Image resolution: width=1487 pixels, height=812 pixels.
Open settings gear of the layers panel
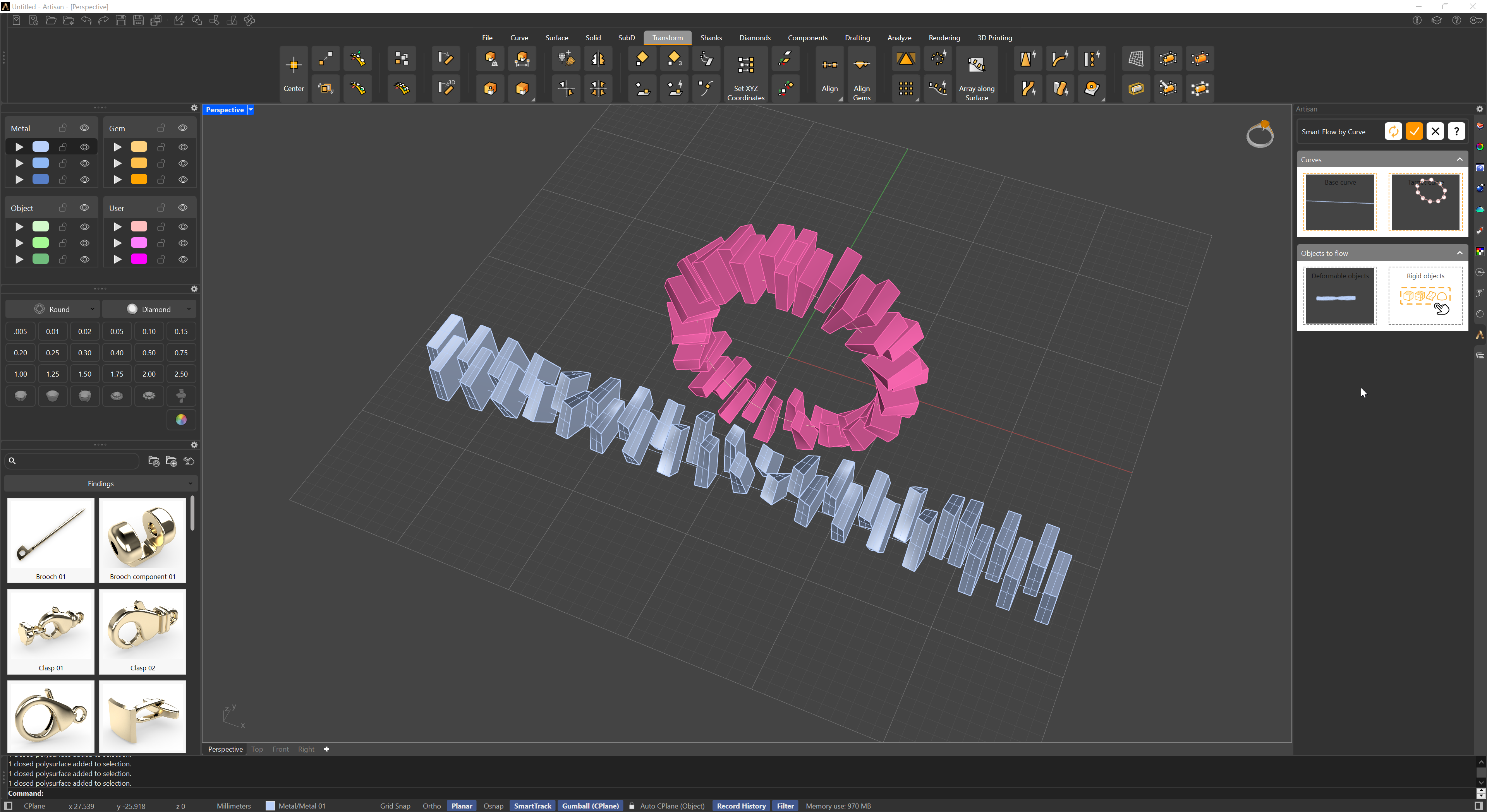click(194, 108)
